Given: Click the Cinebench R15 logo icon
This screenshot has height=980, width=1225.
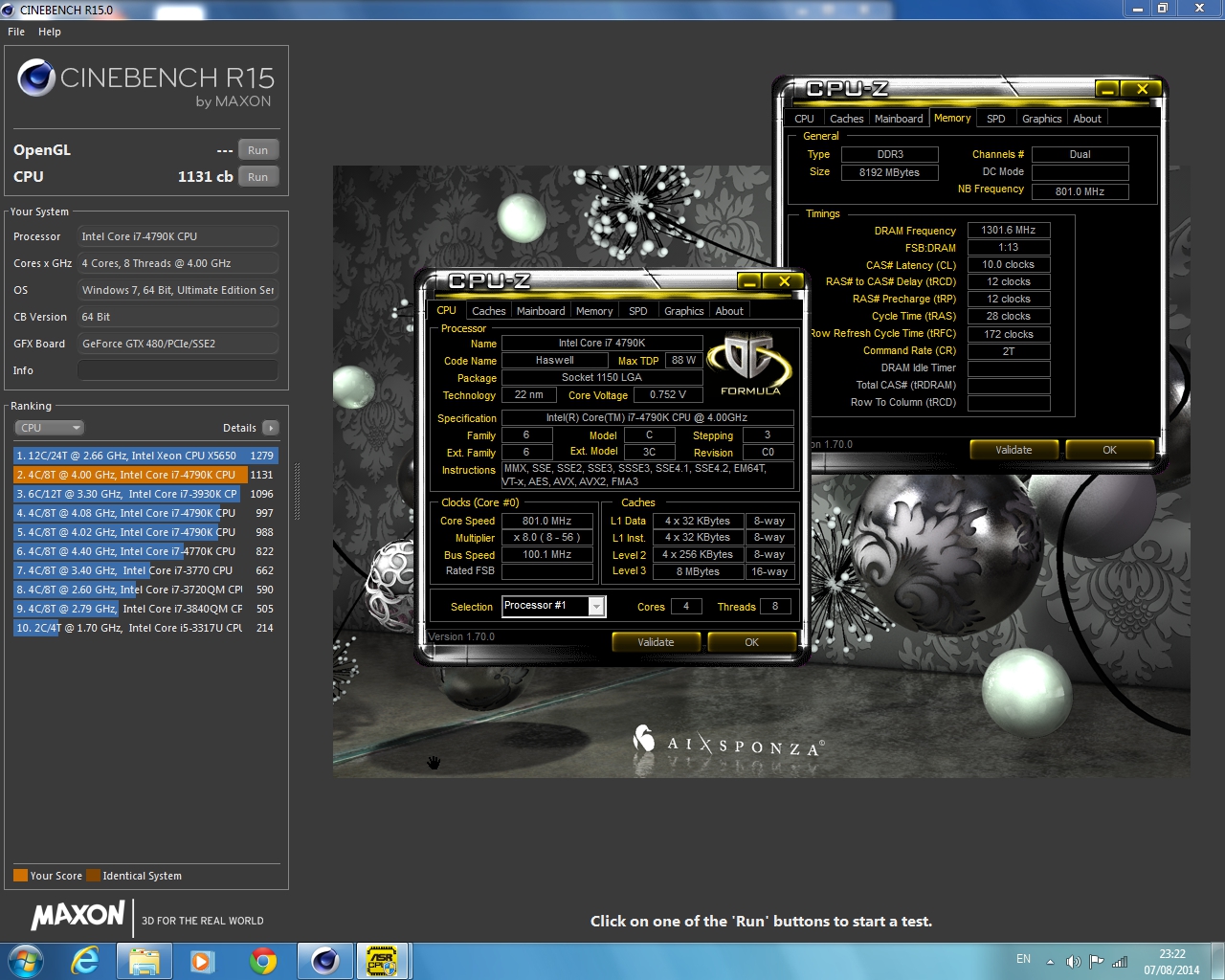Looking at the screenshot, I should pyautogui.click(x=36, y=78).
